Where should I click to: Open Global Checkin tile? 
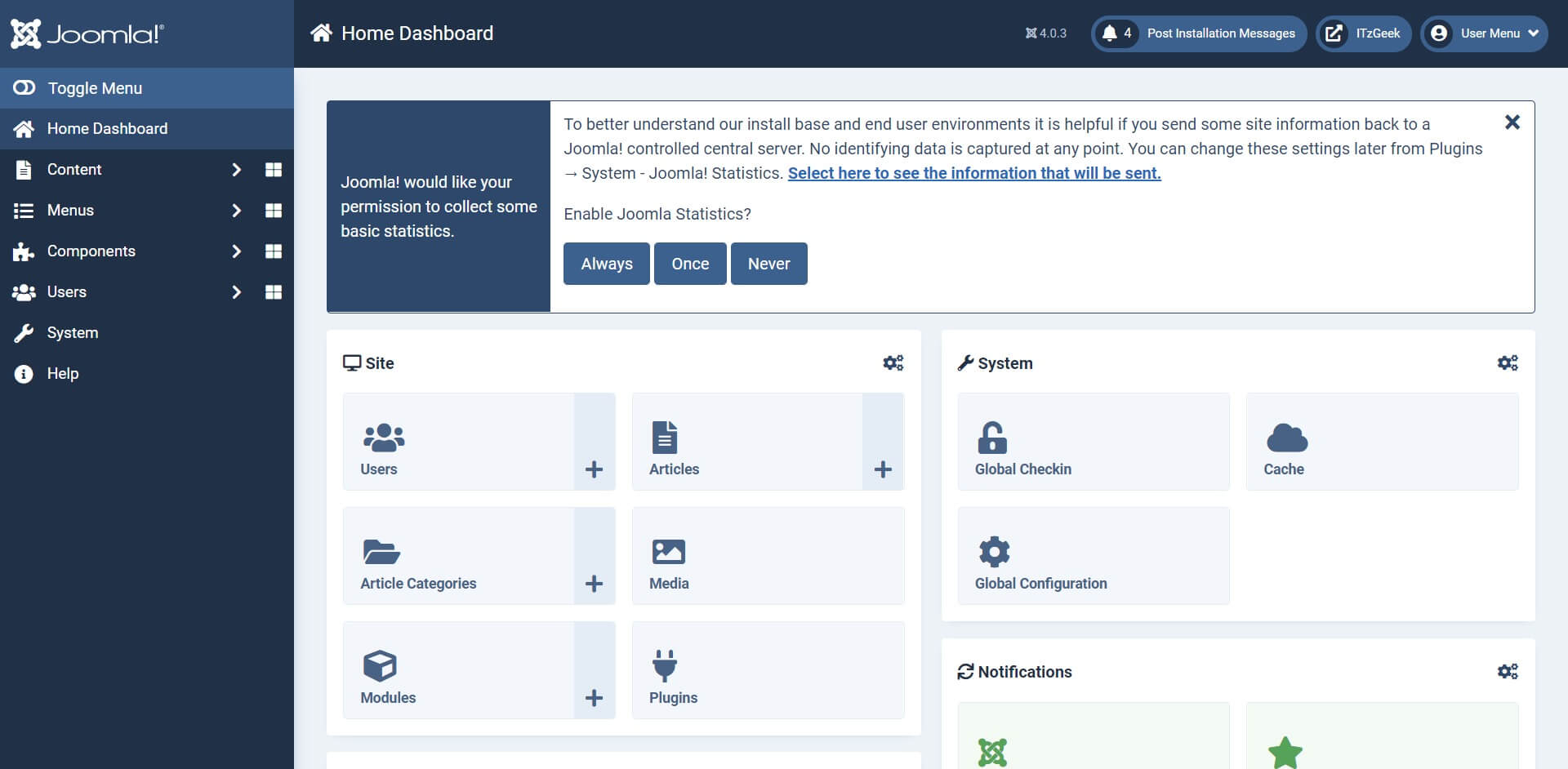[x=1094, y=442]
